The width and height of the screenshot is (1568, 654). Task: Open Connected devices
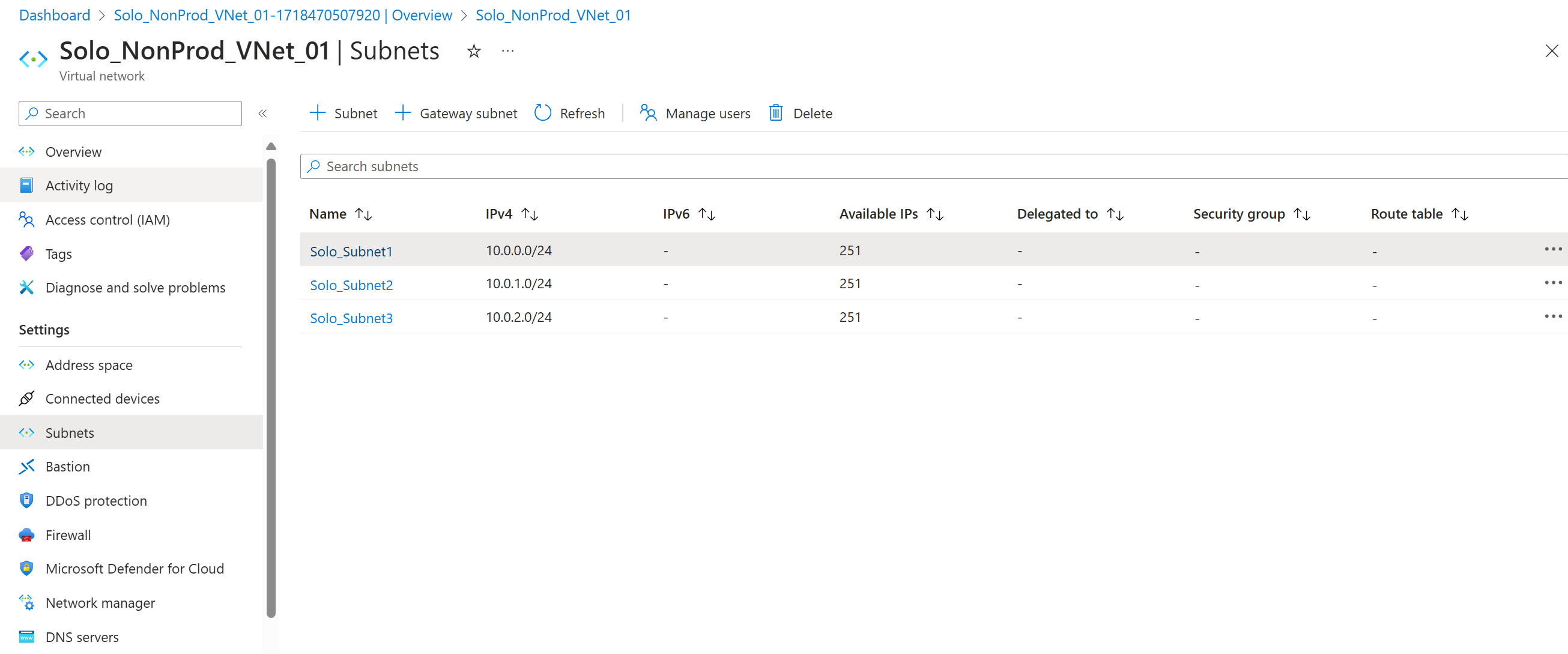point(132,398)
